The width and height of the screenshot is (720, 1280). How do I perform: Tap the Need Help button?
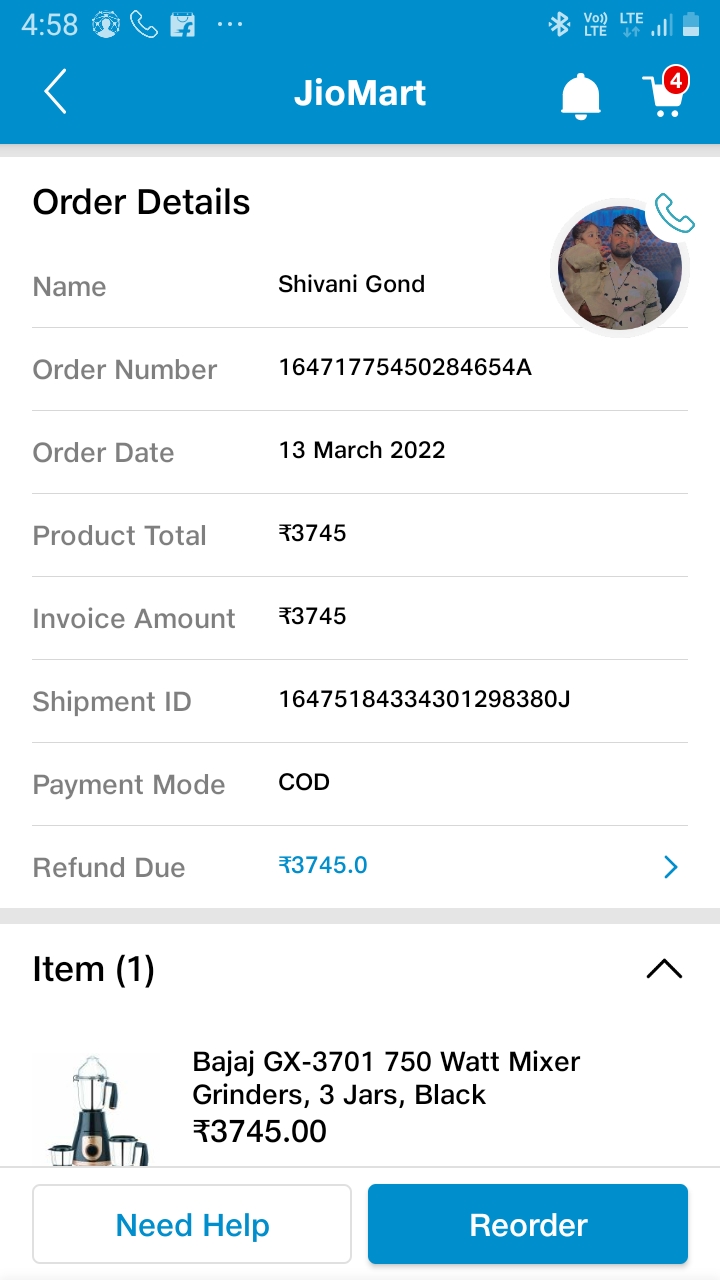pyautogui.click(x=192, y=1224)
